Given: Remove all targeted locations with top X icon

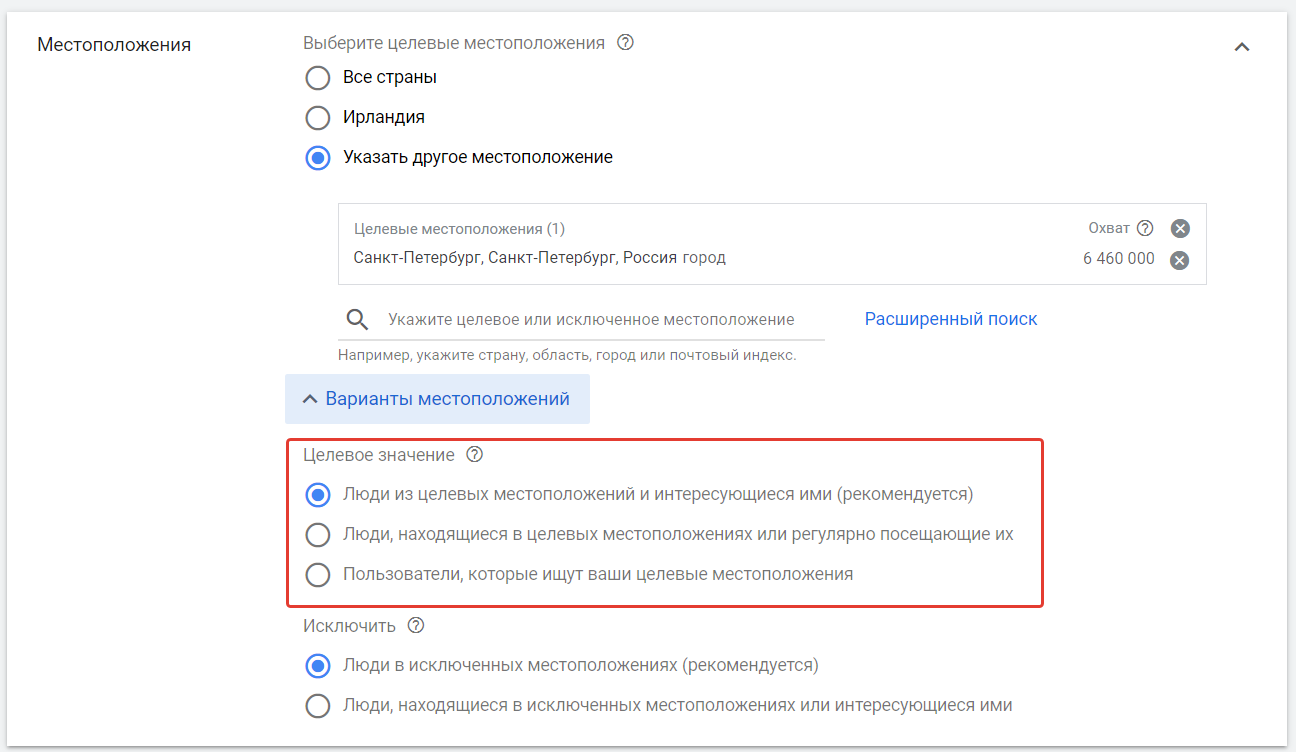Looking at the screenshot, I should (x=1180, y=228).
